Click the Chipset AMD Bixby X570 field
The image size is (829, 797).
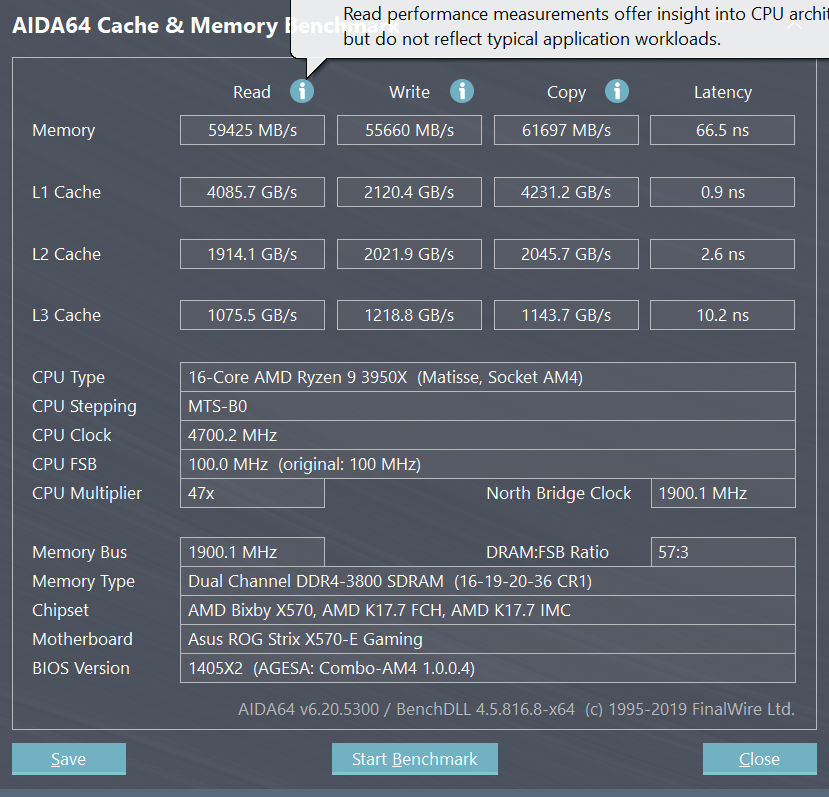point(487,610)
